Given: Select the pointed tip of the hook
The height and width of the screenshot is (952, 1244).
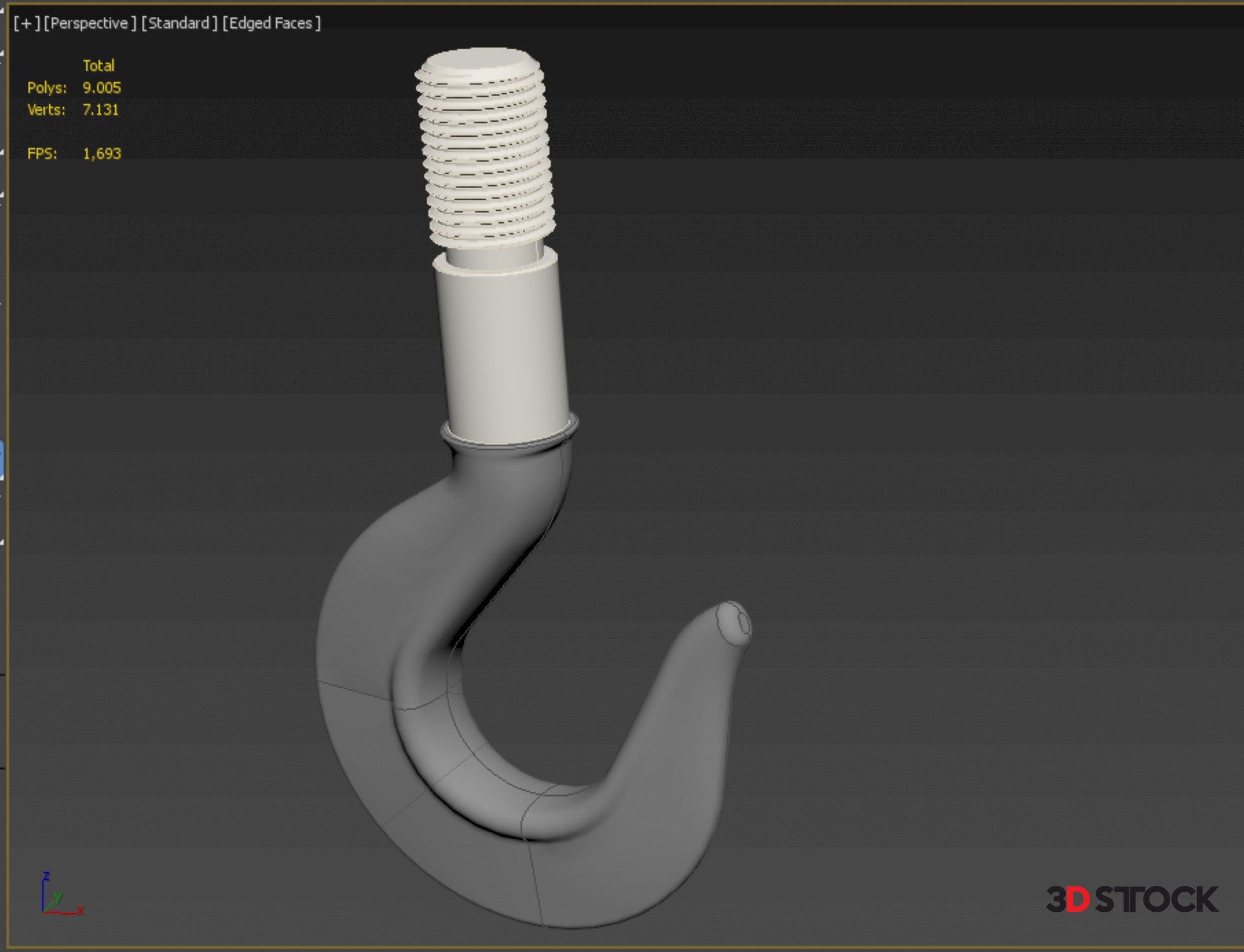Looking at the screenshot, I should tap(733, 622).
